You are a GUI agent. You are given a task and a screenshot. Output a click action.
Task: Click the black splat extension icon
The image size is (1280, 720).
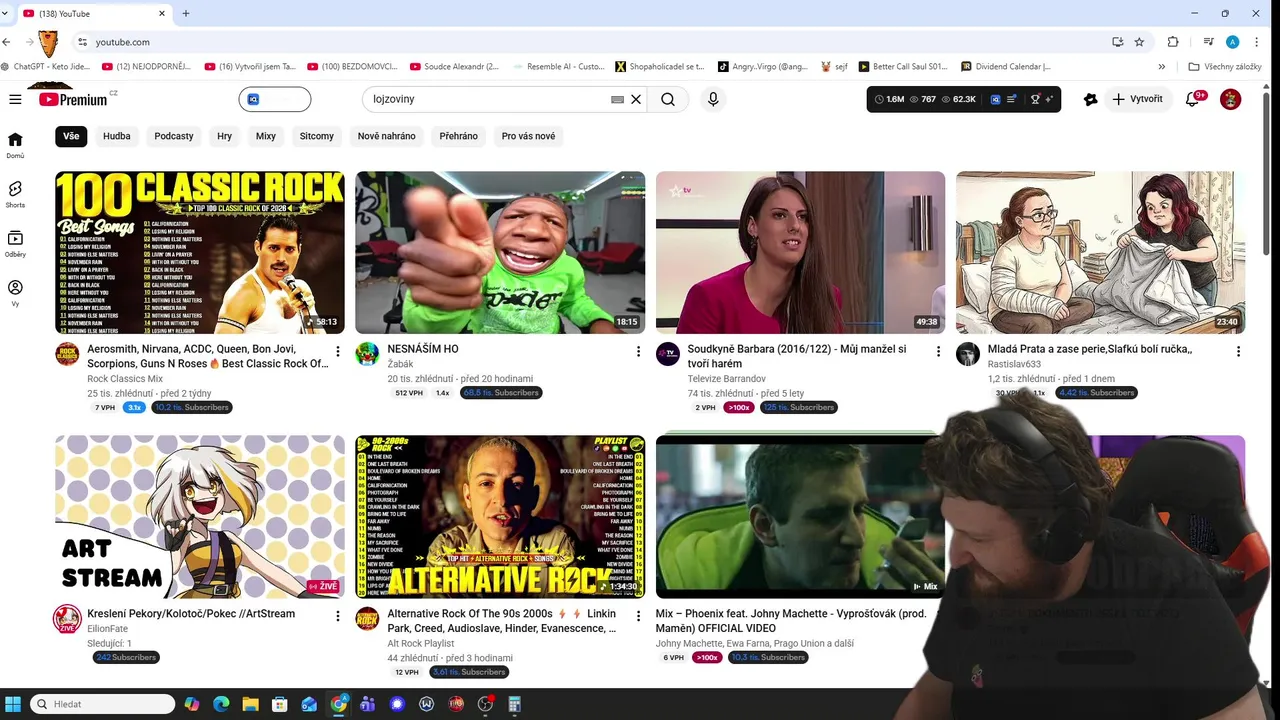pyautogui.click(x=1090, y=99)
